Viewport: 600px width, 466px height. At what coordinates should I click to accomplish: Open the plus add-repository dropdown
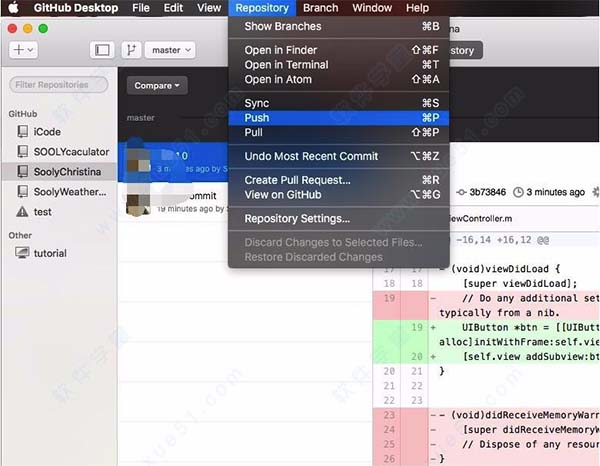click(23, 50)
